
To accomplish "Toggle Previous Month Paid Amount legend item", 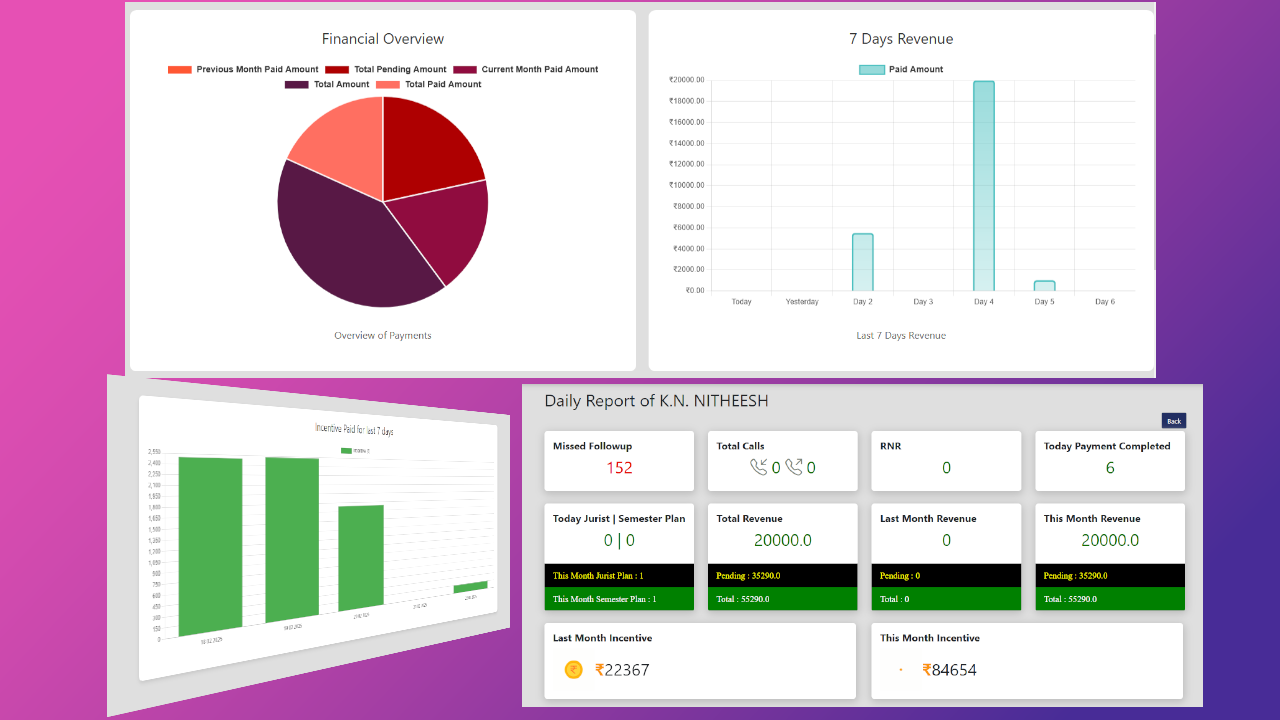I will point(243,70).
